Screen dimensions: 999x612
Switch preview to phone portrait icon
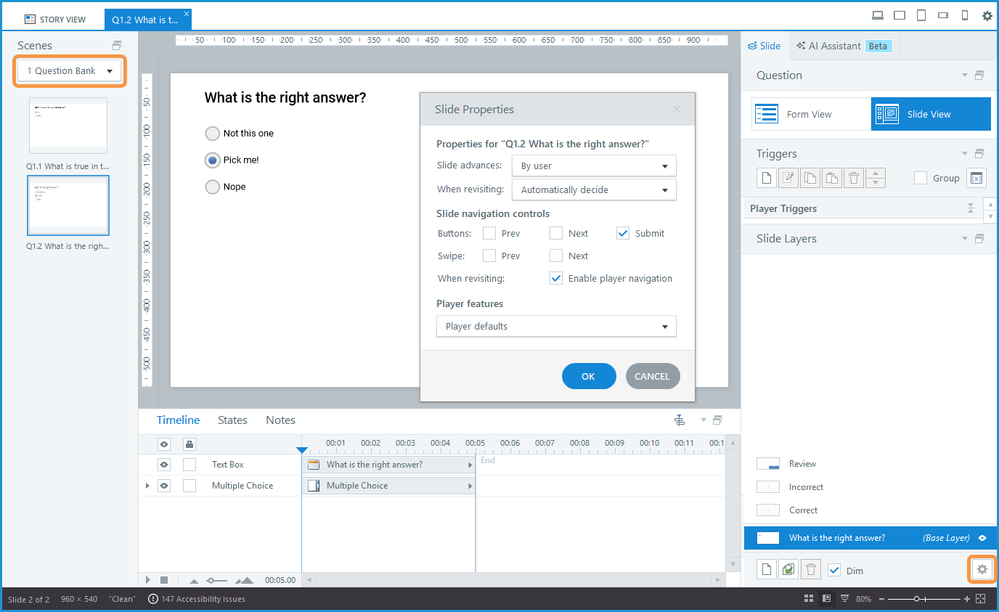pyautogui.click(x=965, y=16)
